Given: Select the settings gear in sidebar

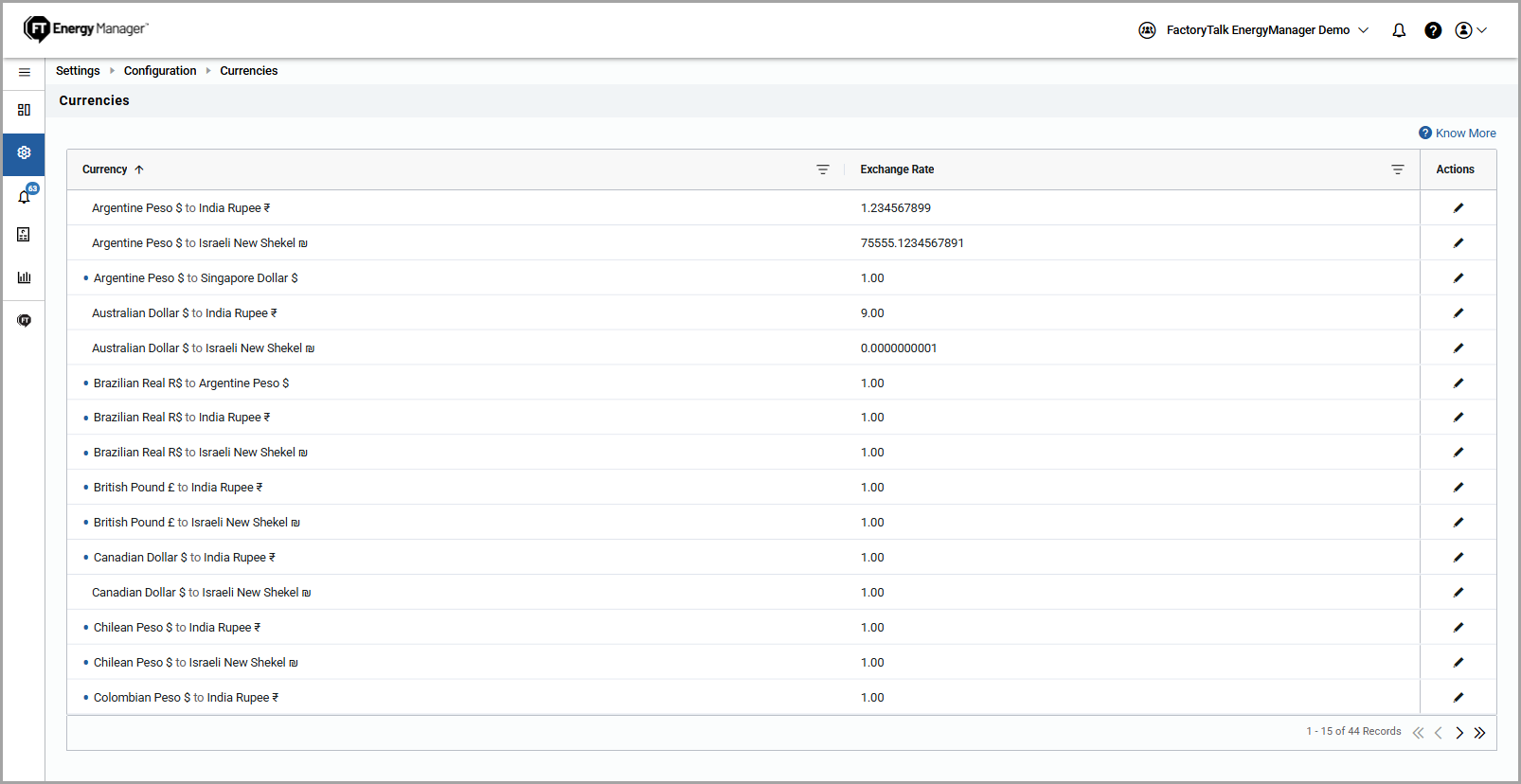Looking at the screenshot, I should pyautogui.click(x=24, y=152).
